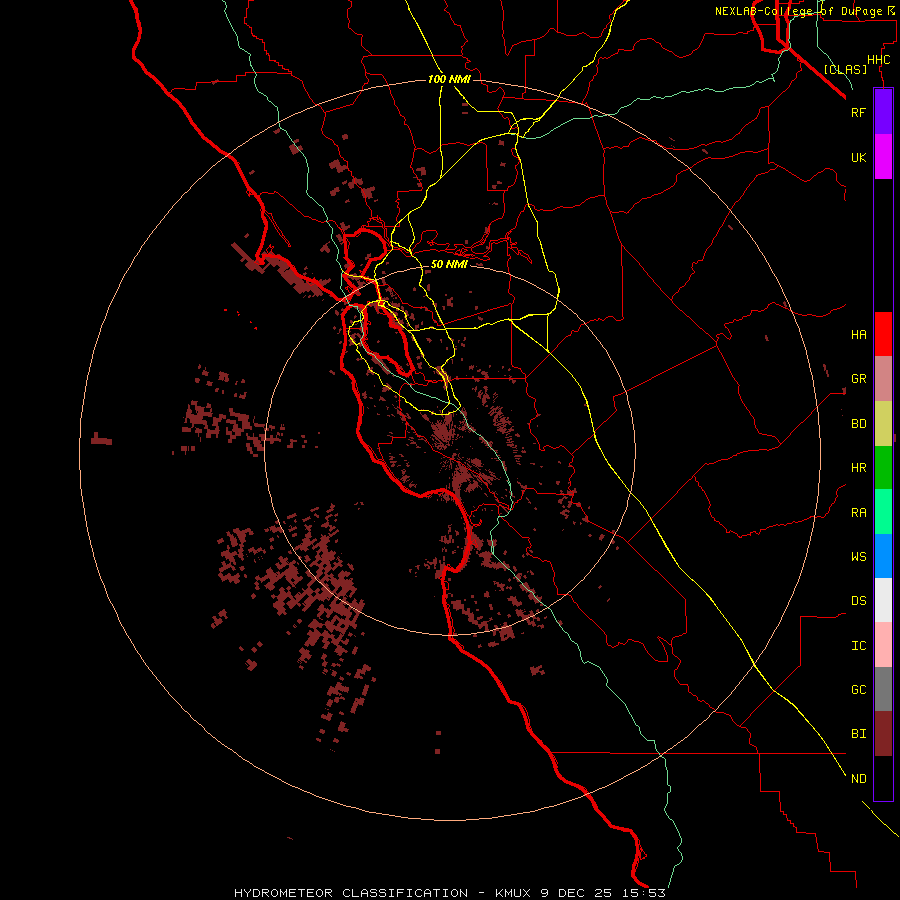Click the GR legend label

pos(858,379)
